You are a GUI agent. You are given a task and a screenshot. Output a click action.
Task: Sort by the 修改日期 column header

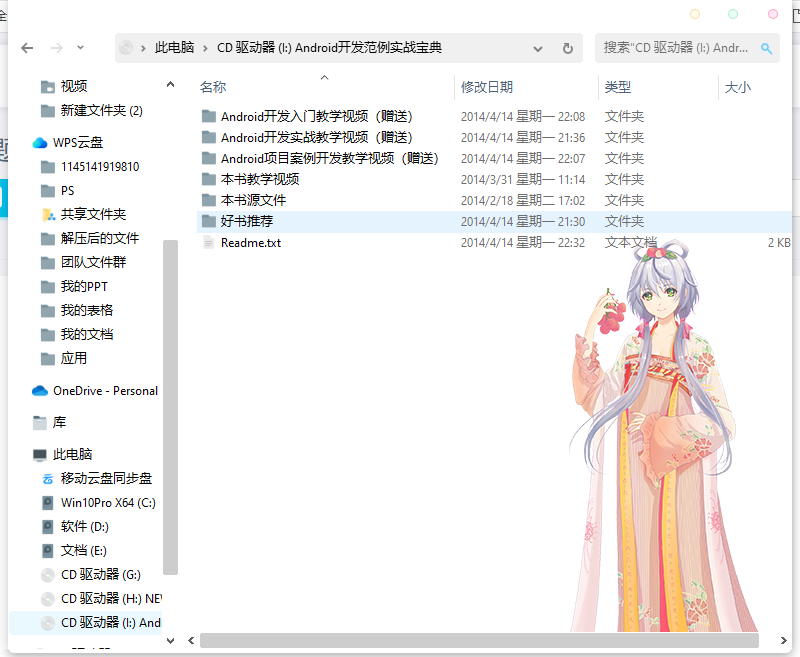coord(487,87)
